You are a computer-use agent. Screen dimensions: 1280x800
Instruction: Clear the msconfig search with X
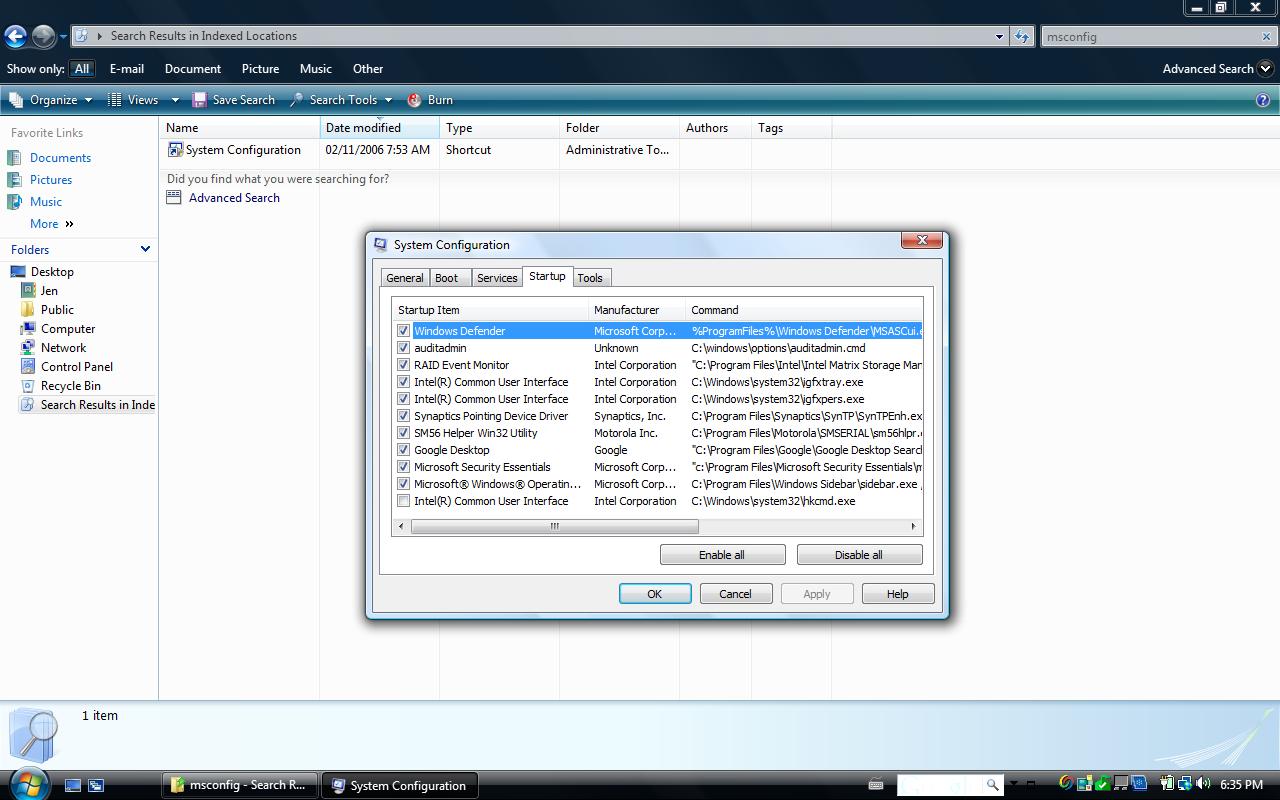point(1266,36)
